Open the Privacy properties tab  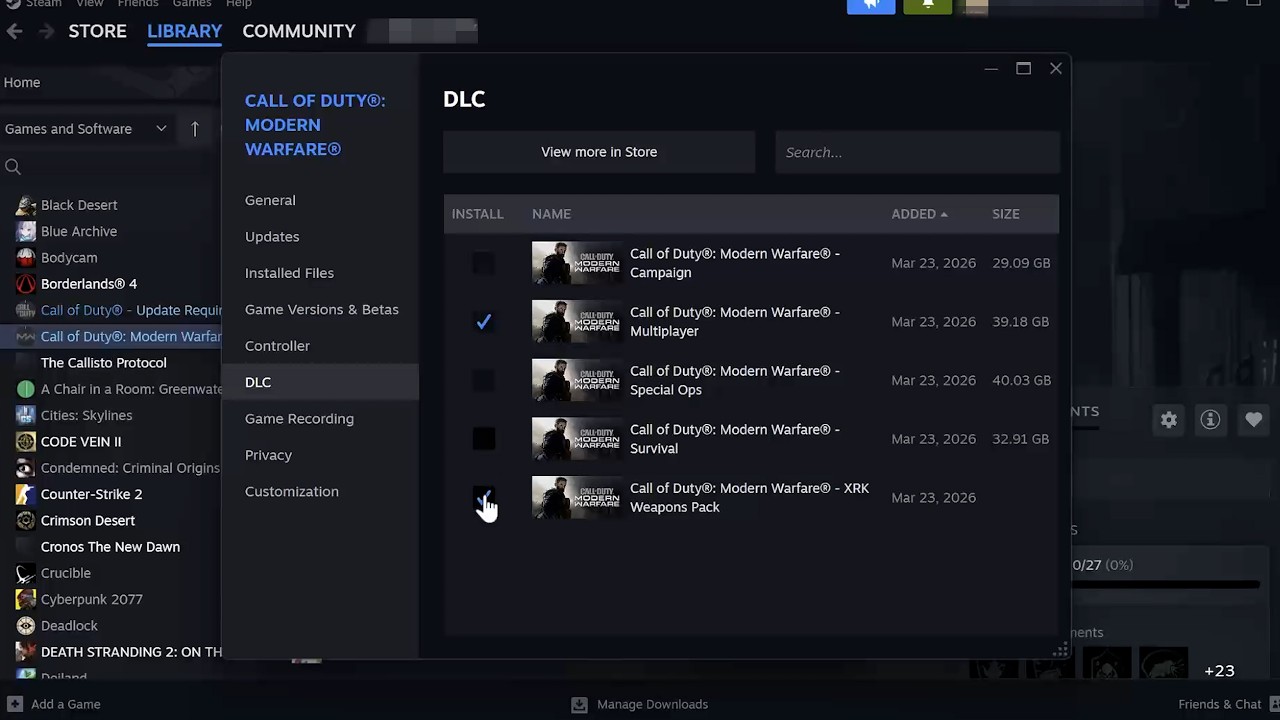(x=320, y=455)
